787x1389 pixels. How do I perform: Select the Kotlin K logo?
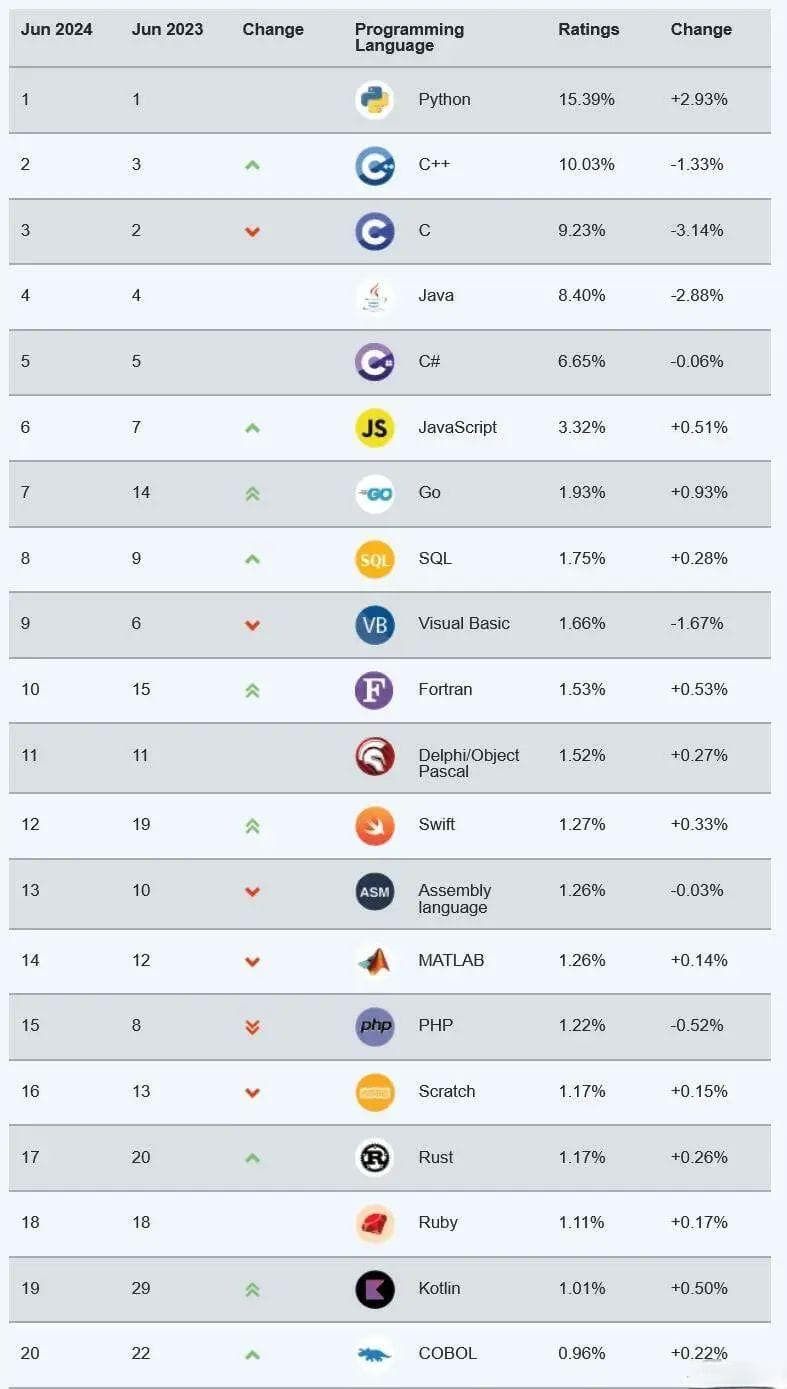(375, 1288)
